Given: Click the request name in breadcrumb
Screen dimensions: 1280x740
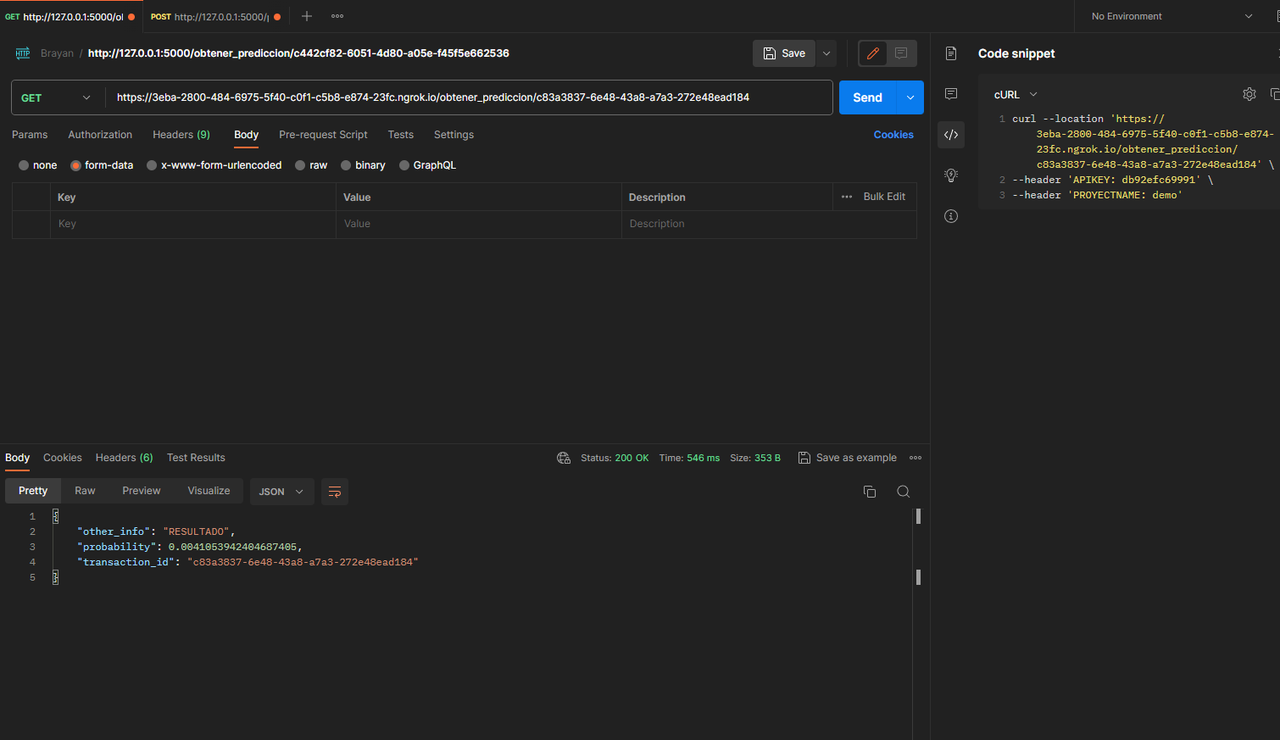Looking at the screenshot, I should pyautogui.click(x=299, y=53).
